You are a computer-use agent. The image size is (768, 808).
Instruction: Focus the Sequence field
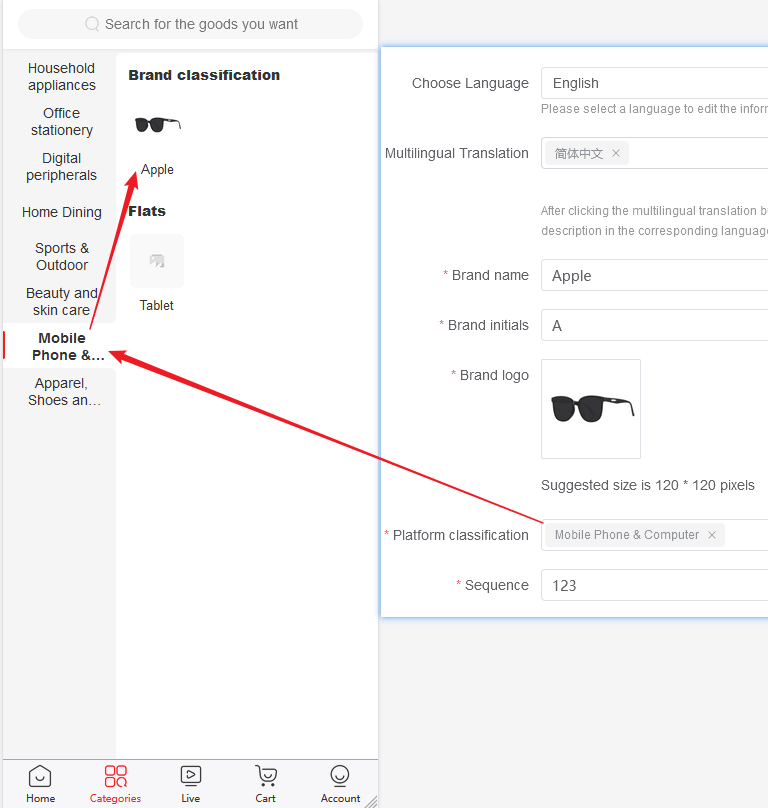(x=655, y=585)
